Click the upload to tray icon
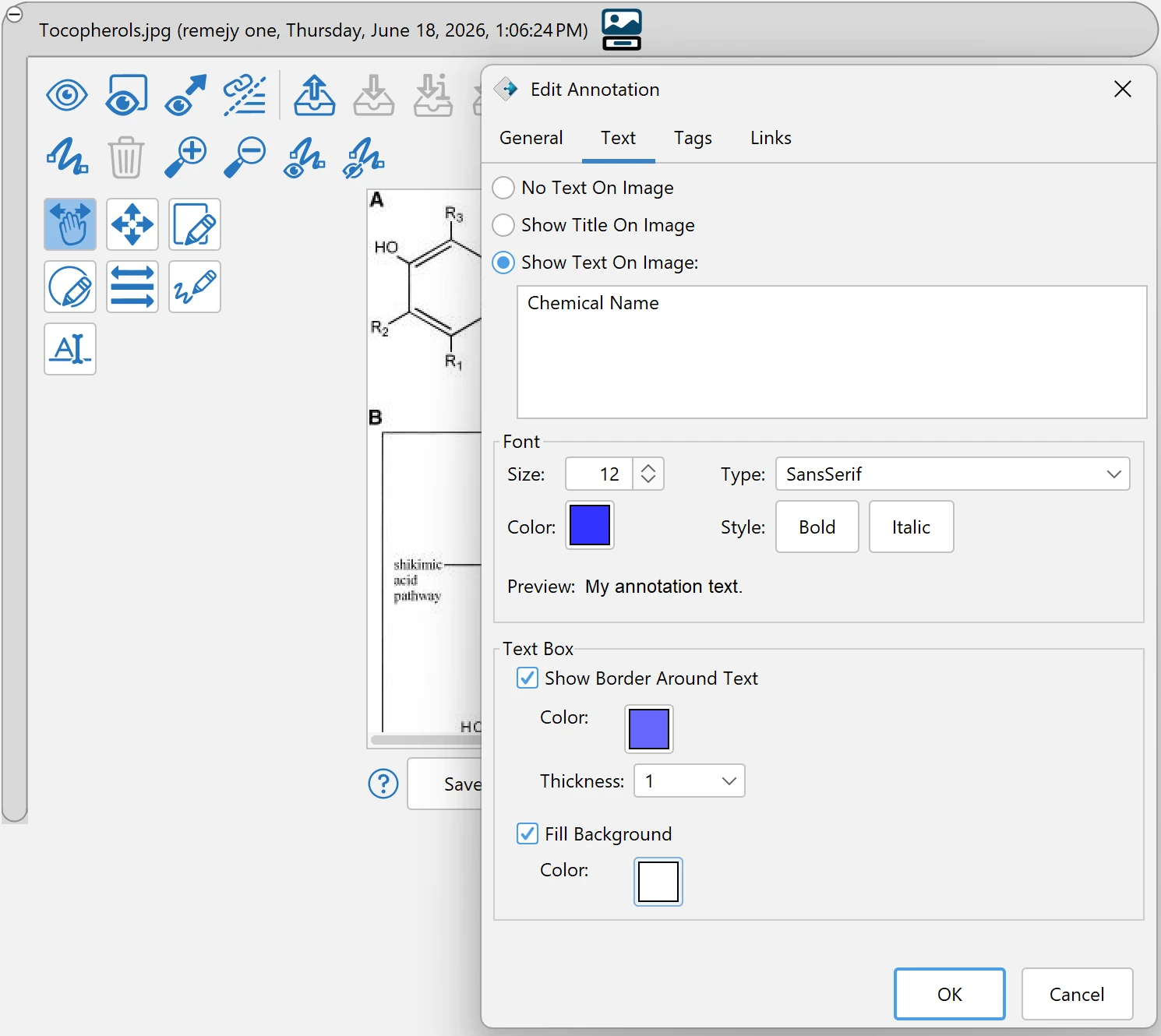Viewport: 1161px width, 1036px height. pyautogui.click(x=315, y=95)
